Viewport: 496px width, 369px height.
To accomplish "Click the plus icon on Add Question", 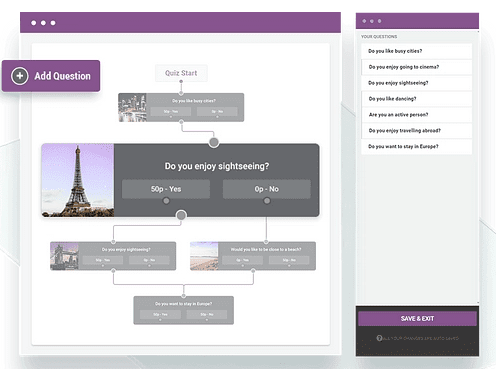I will (20, 76).
